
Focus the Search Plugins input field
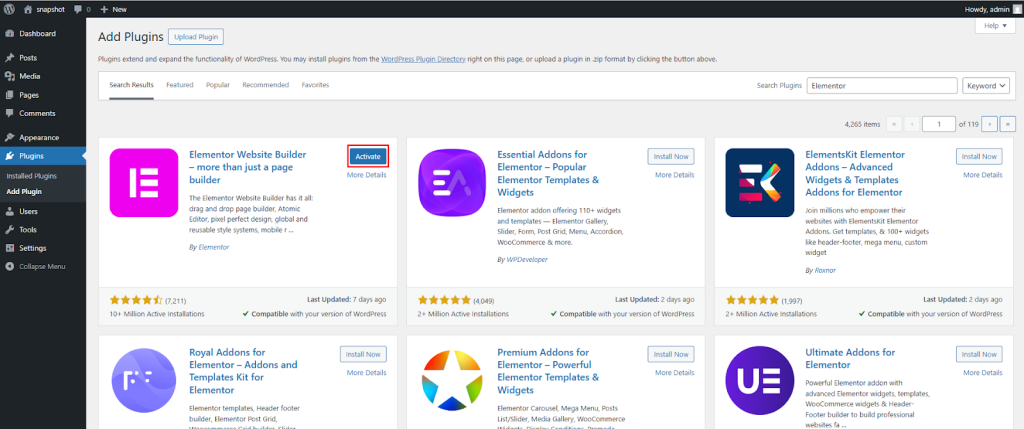coord(882,86)
